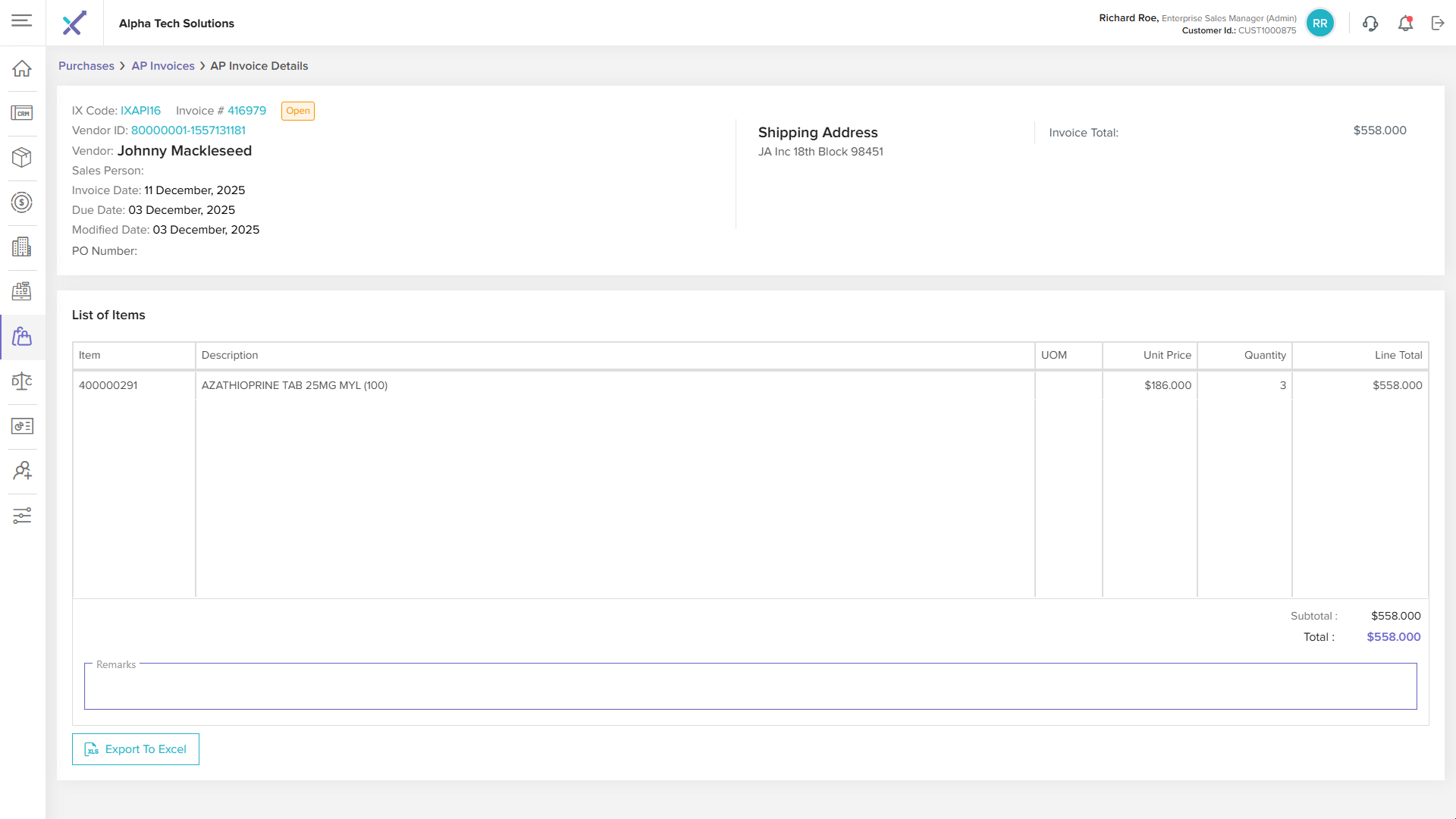Viewport: 1456px width, 819px height.
Task: Click the Export To Excel button
Action: pos(136,749)
